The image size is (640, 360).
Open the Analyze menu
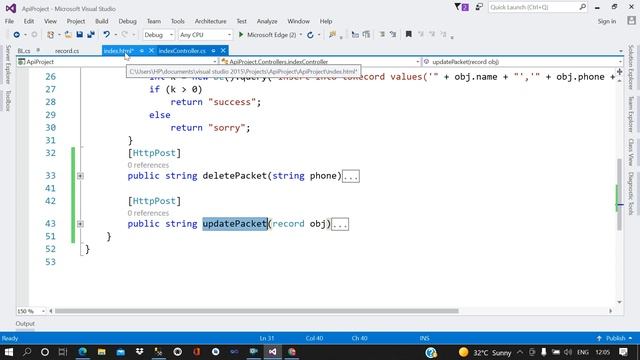[267, 21]
